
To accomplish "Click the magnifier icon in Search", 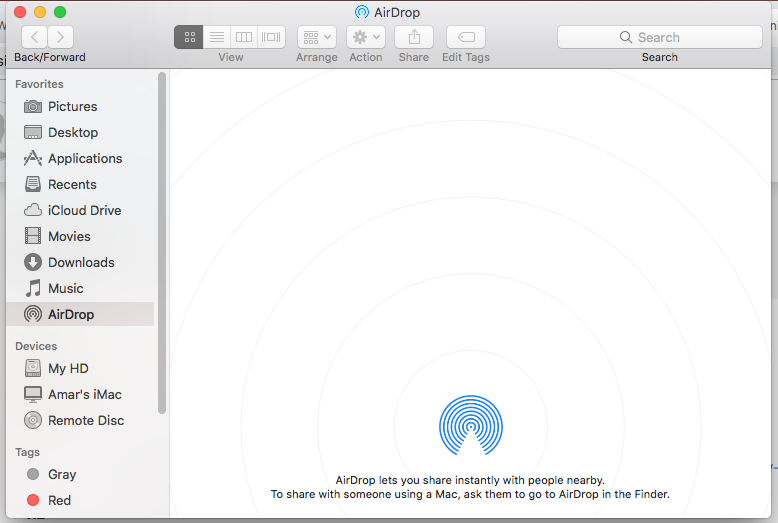I will (x=626, y=37).
